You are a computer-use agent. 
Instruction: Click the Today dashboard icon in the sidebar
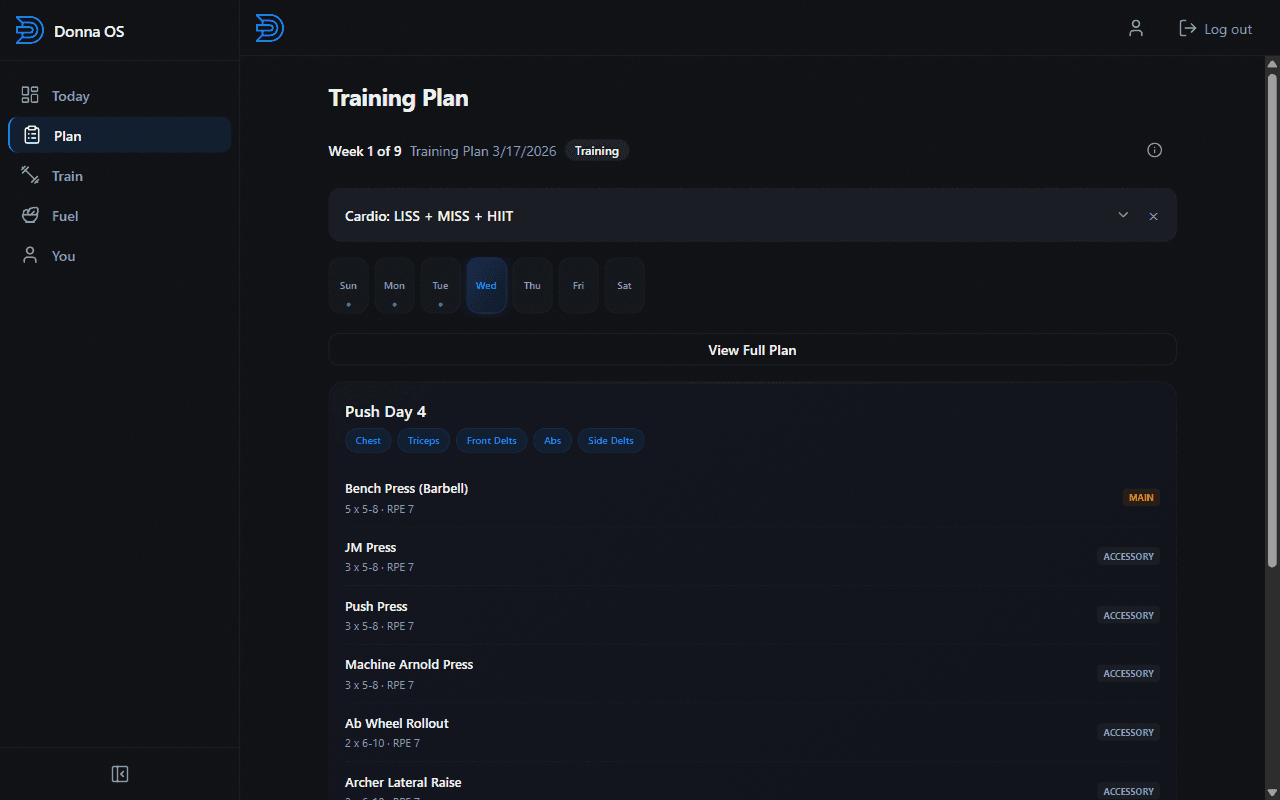(31, 95)
